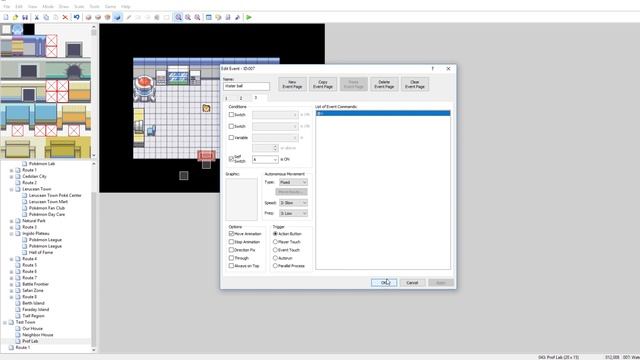Screen dimensions: 640x360
Task: Click the Cancel button
Action: tap(412, 282)
